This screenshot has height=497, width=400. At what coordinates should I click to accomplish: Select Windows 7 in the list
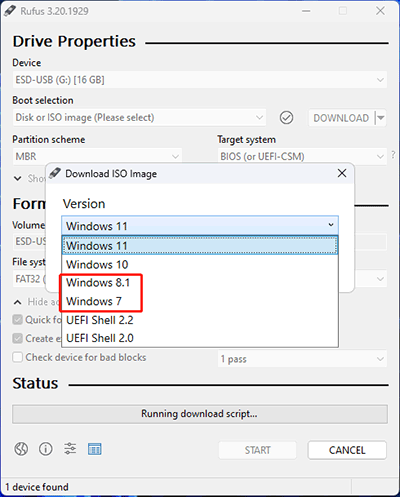click(200, 301)
